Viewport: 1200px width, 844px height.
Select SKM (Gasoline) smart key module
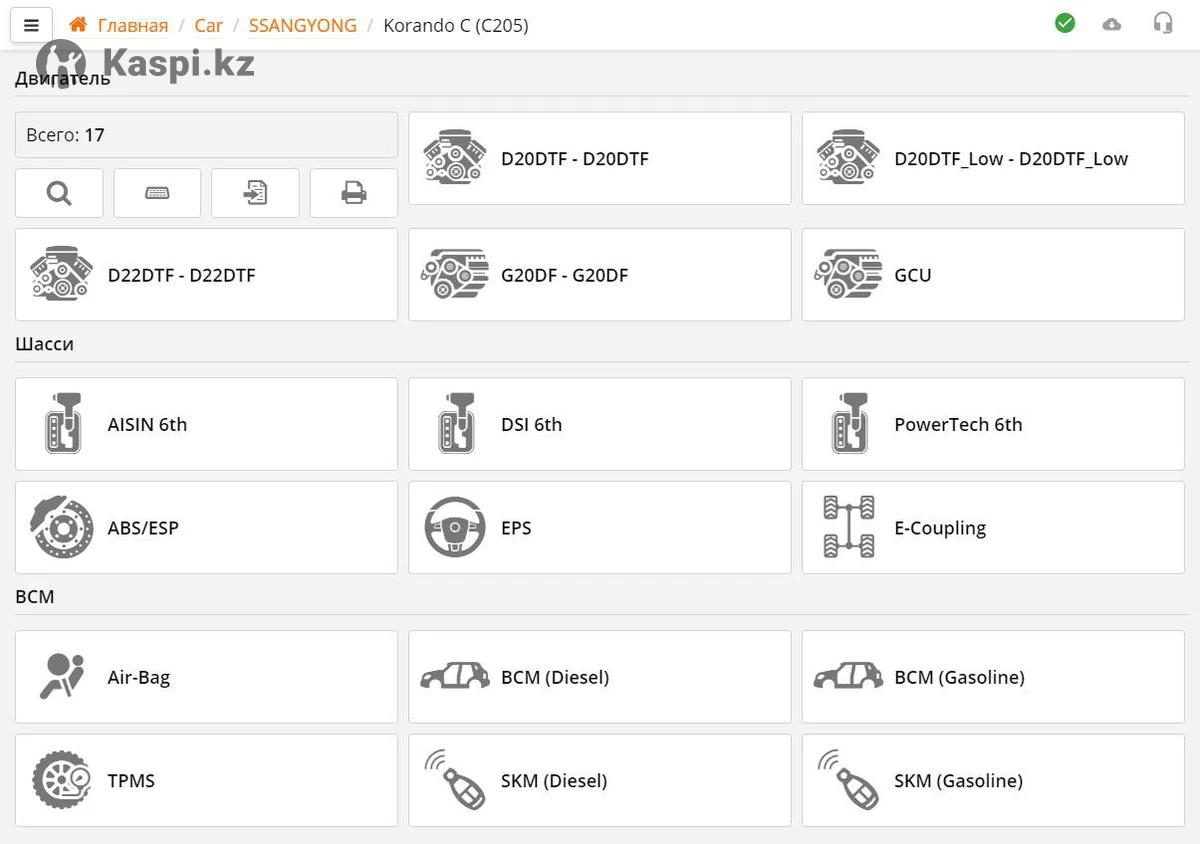click(x=993, y=781)
